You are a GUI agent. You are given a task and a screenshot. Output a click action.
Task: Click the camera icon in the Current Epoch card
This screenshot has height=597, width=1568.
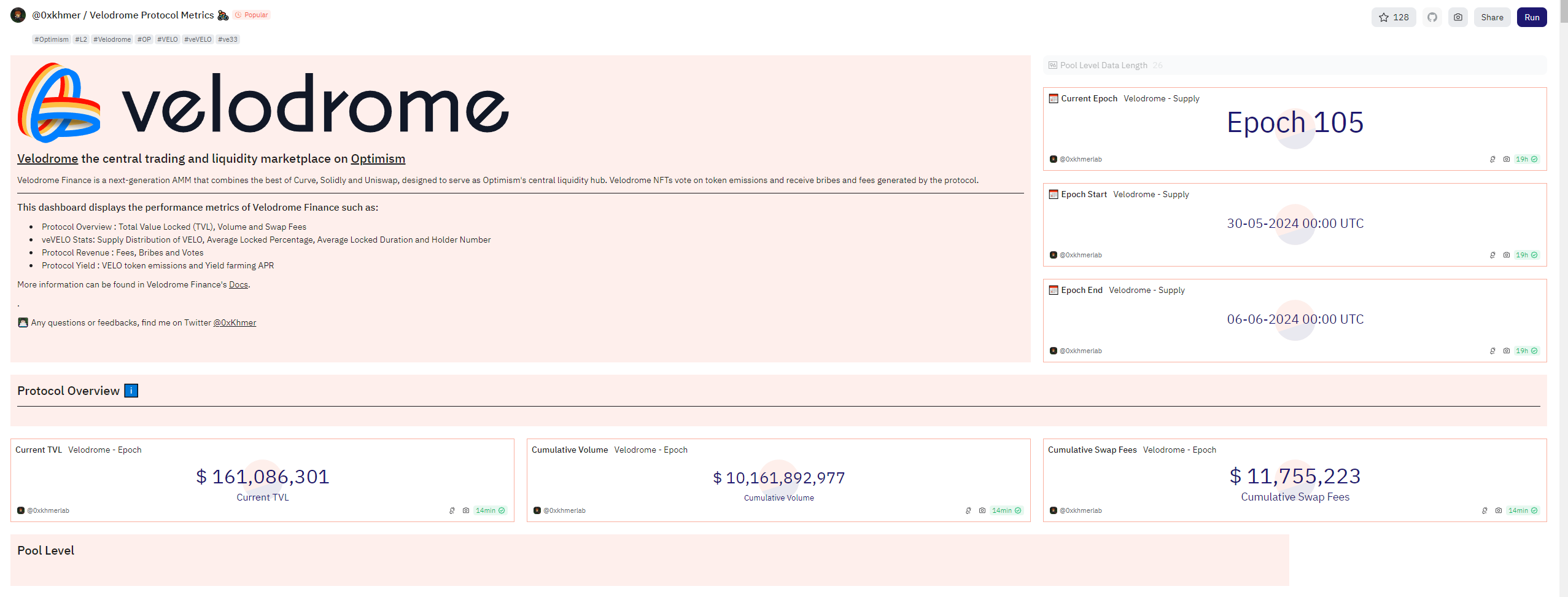click(1506, 159)
